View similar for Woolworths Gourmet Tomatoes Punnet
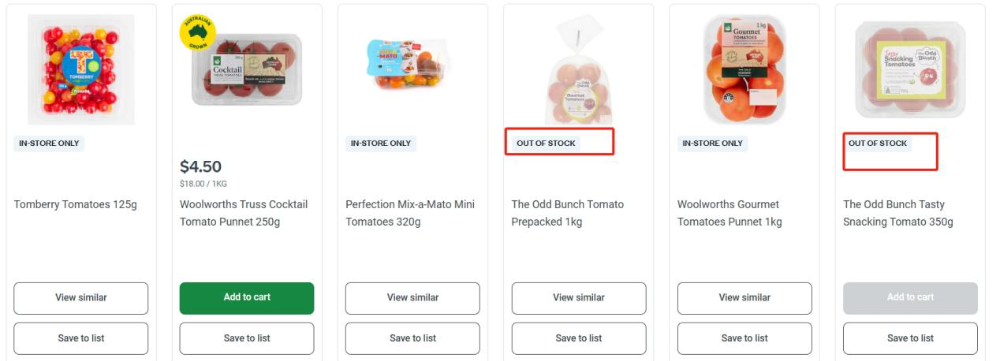Screen dimensions: 1000x361 pos(744,298)
